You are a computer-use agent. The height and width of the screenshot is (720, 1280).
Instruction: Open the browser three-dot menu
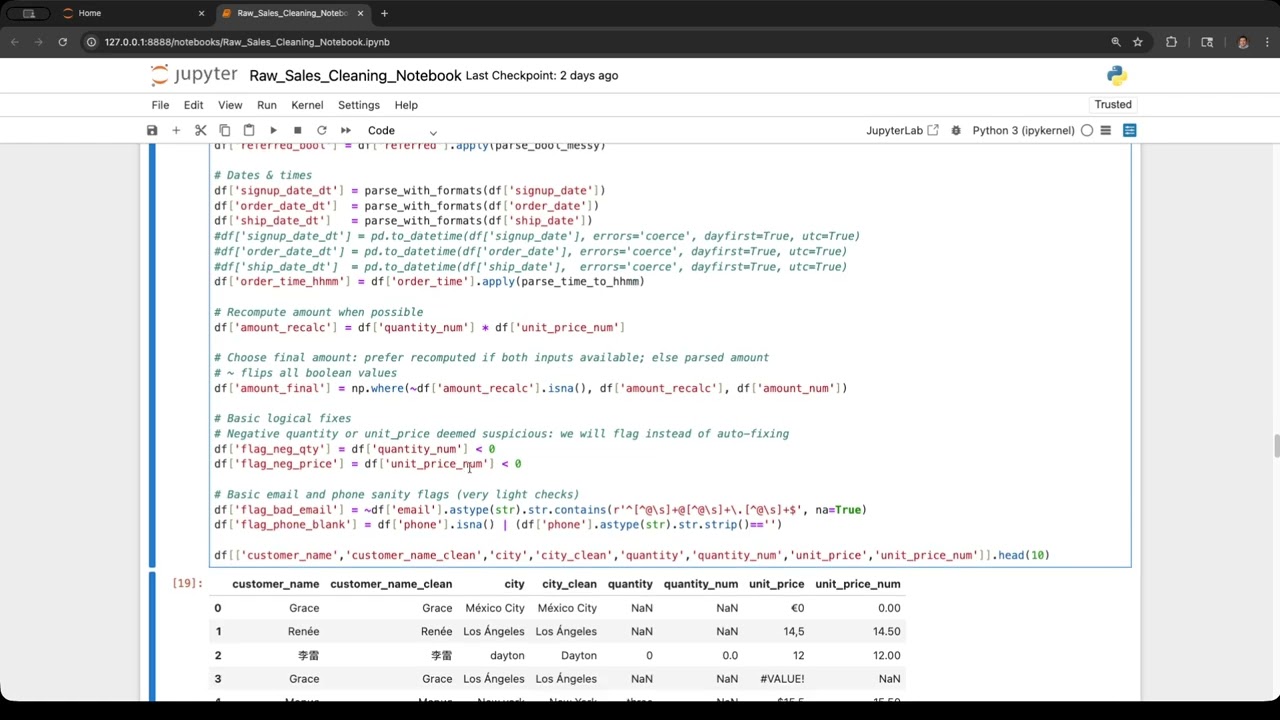pyautogui.click(x=1265, y=42)
